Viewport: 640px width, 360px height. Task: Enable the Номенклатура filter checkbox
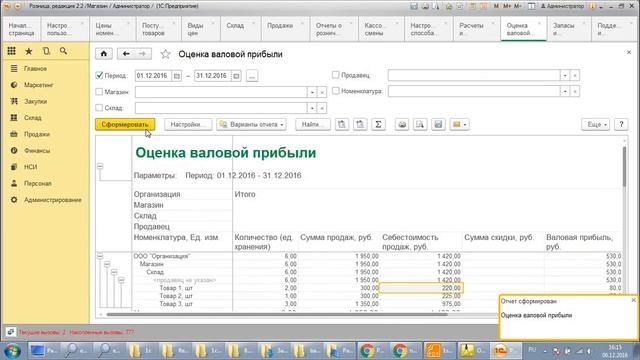336,91
